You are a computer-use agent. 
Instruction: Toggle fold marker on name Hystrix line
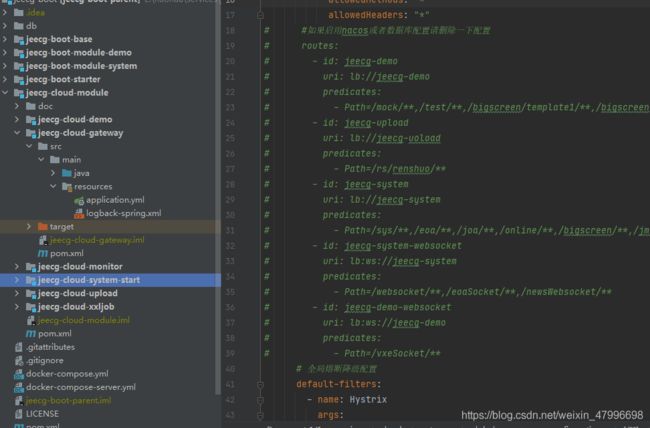click(260, 400)
